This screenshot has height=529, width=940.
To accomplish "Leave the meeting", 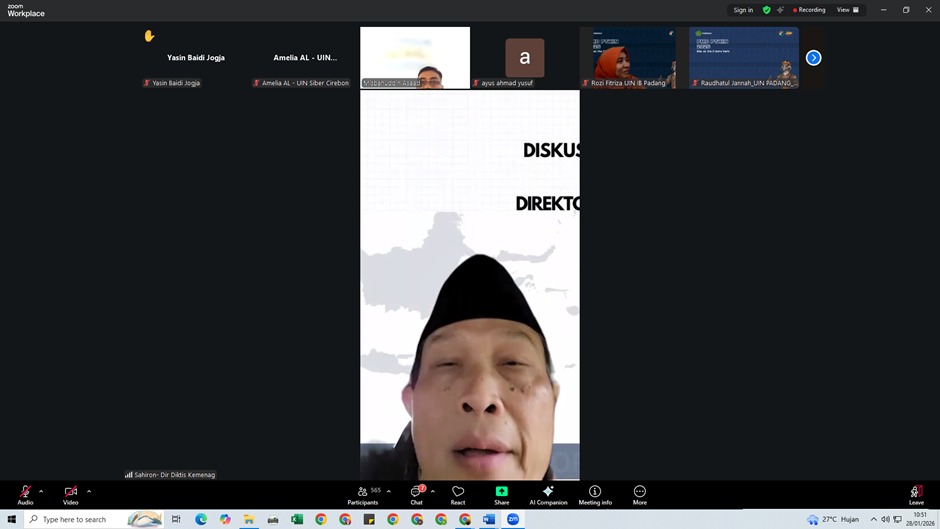I will pyautogui.click(x=916, y=495).
